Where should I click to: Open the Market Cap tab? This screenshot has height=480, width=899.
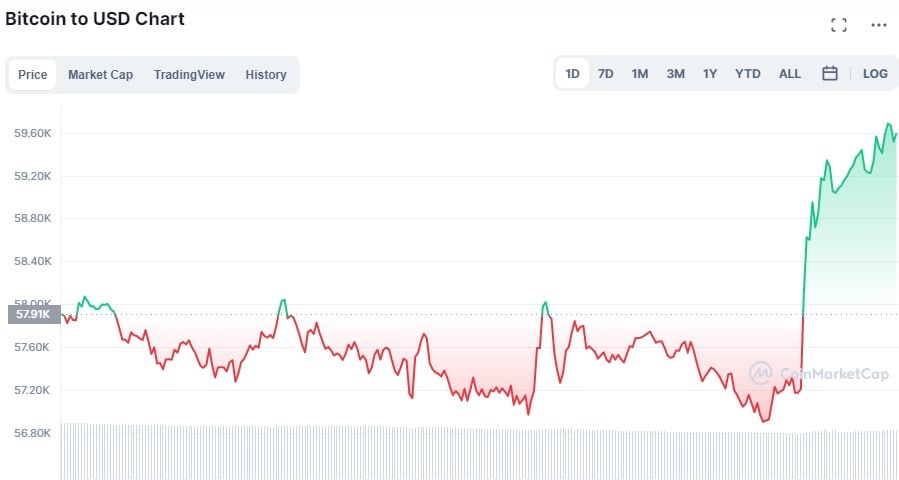[100, 75]
